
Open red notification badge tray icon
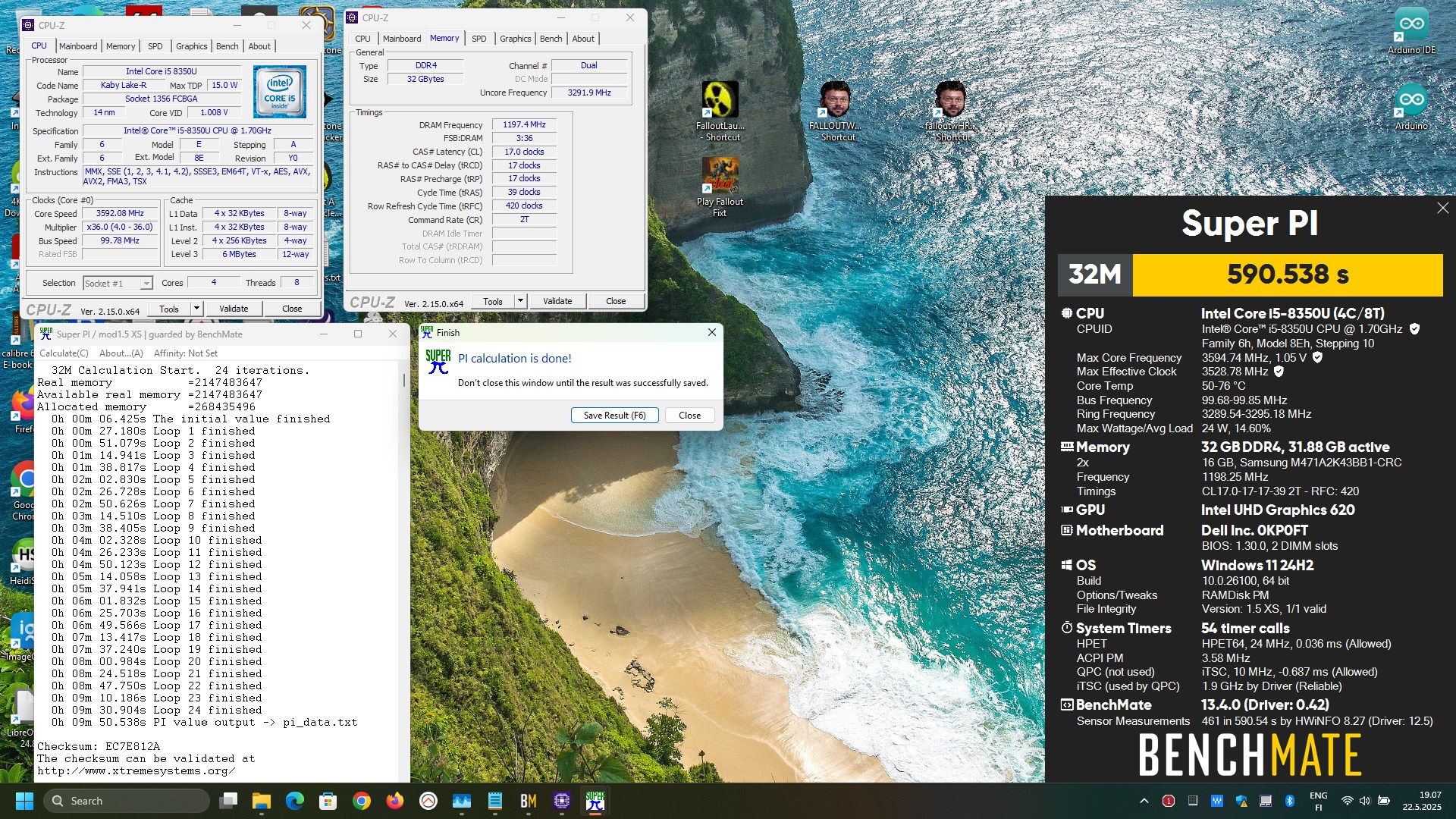pos(1169,801)
